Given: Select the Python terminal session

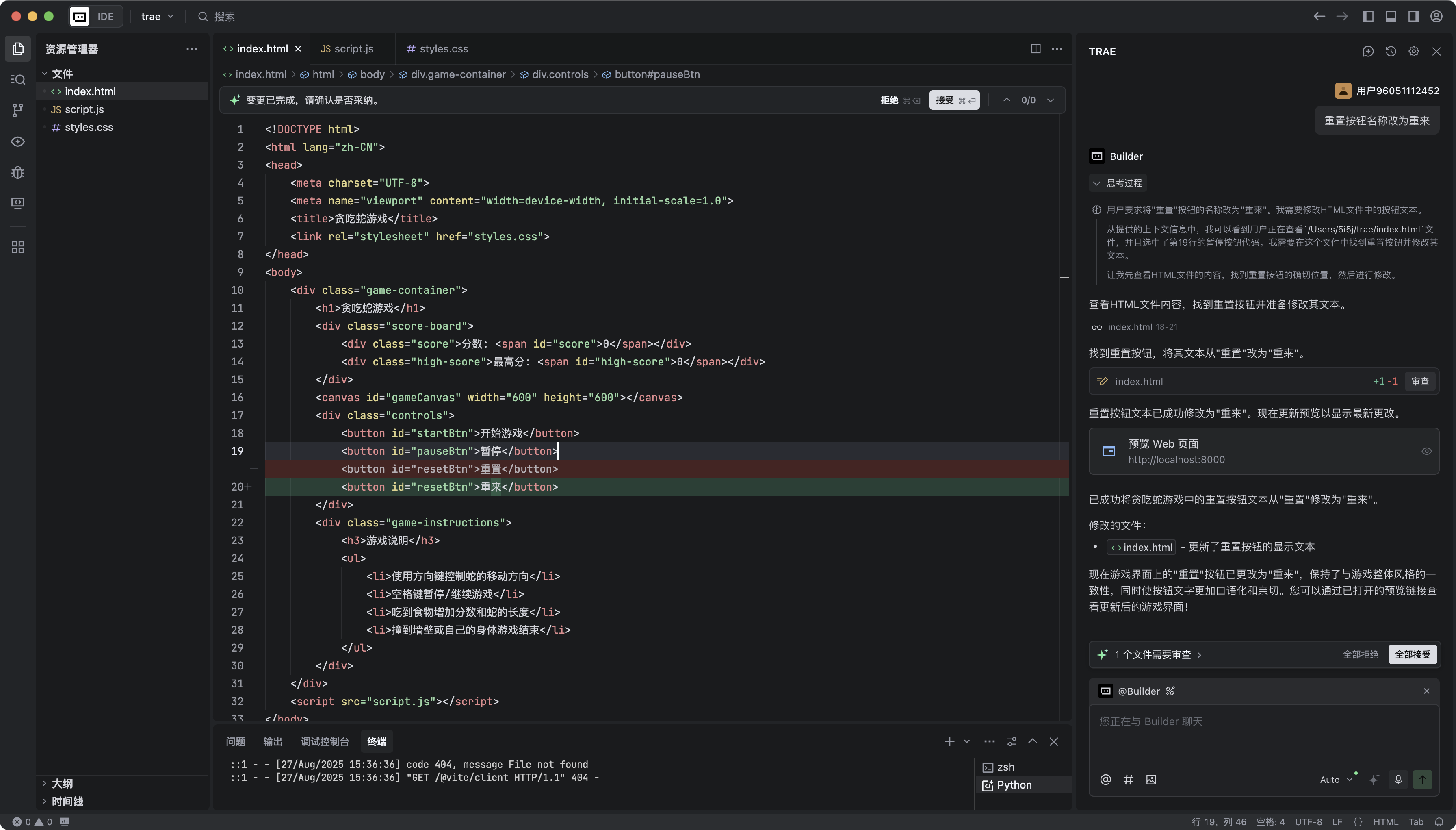Looking at the screenshot, I should 1024,784.
